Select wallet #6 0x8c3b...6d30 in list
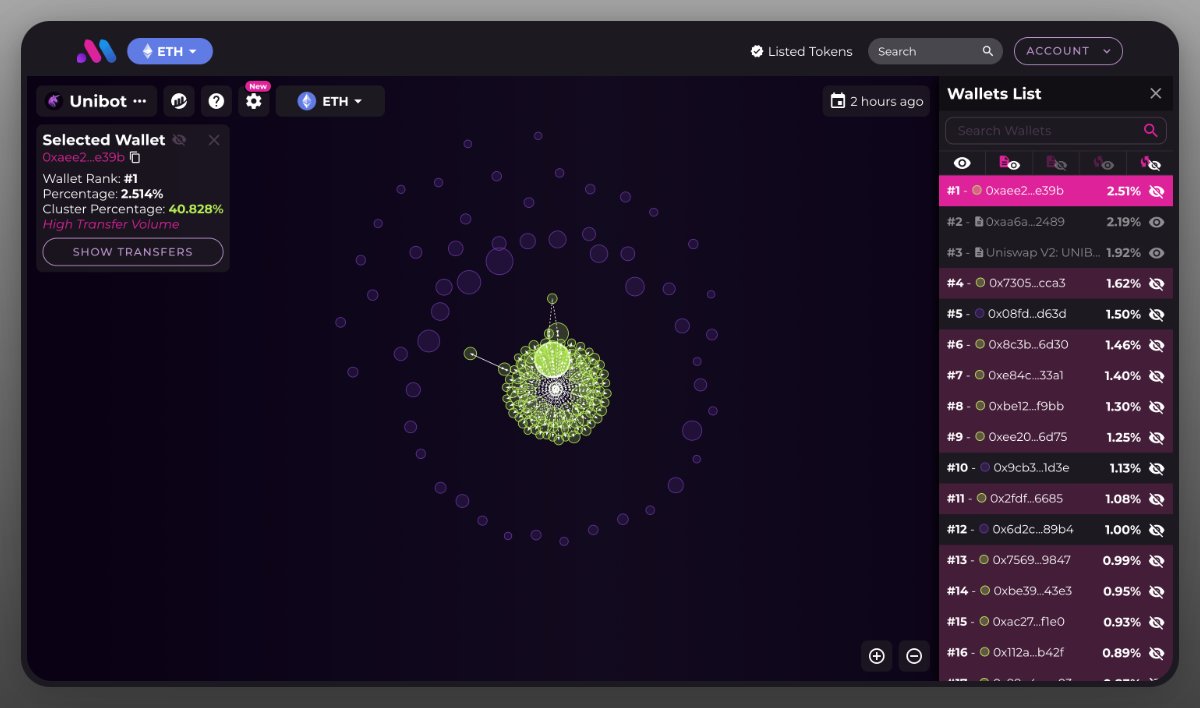Screen dimensions: 1200x708 pyautogui.click(x=1056, y=345)
